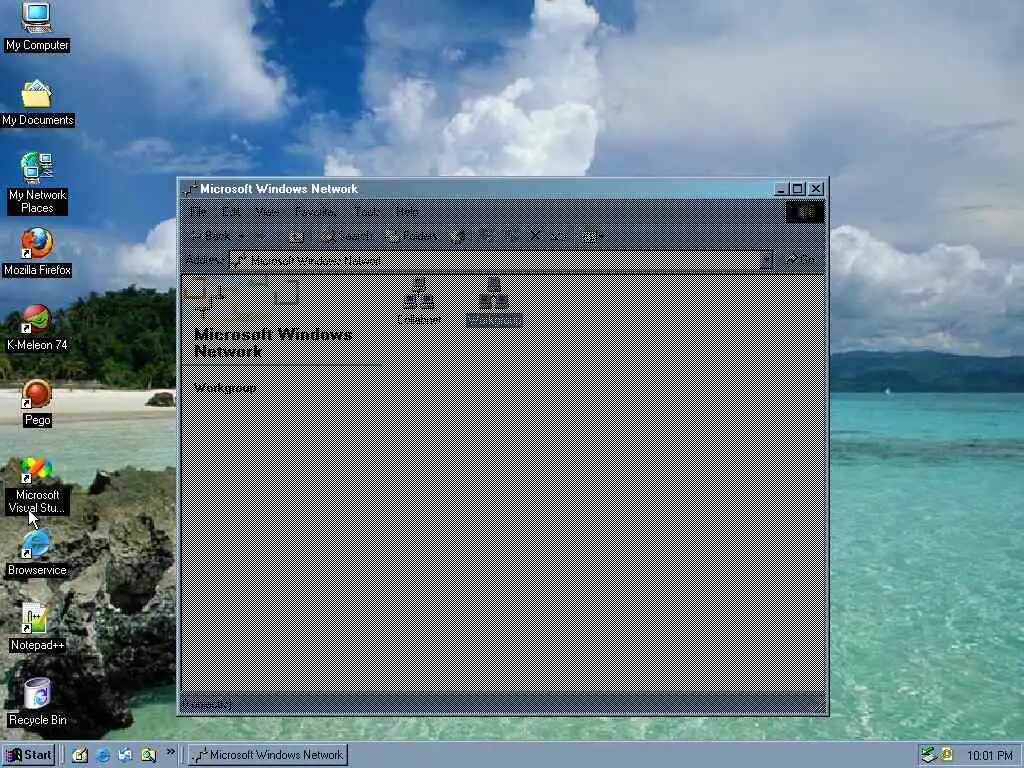Open the My Documents desktop folder
1024x768 pixels.
pos(37,103)
